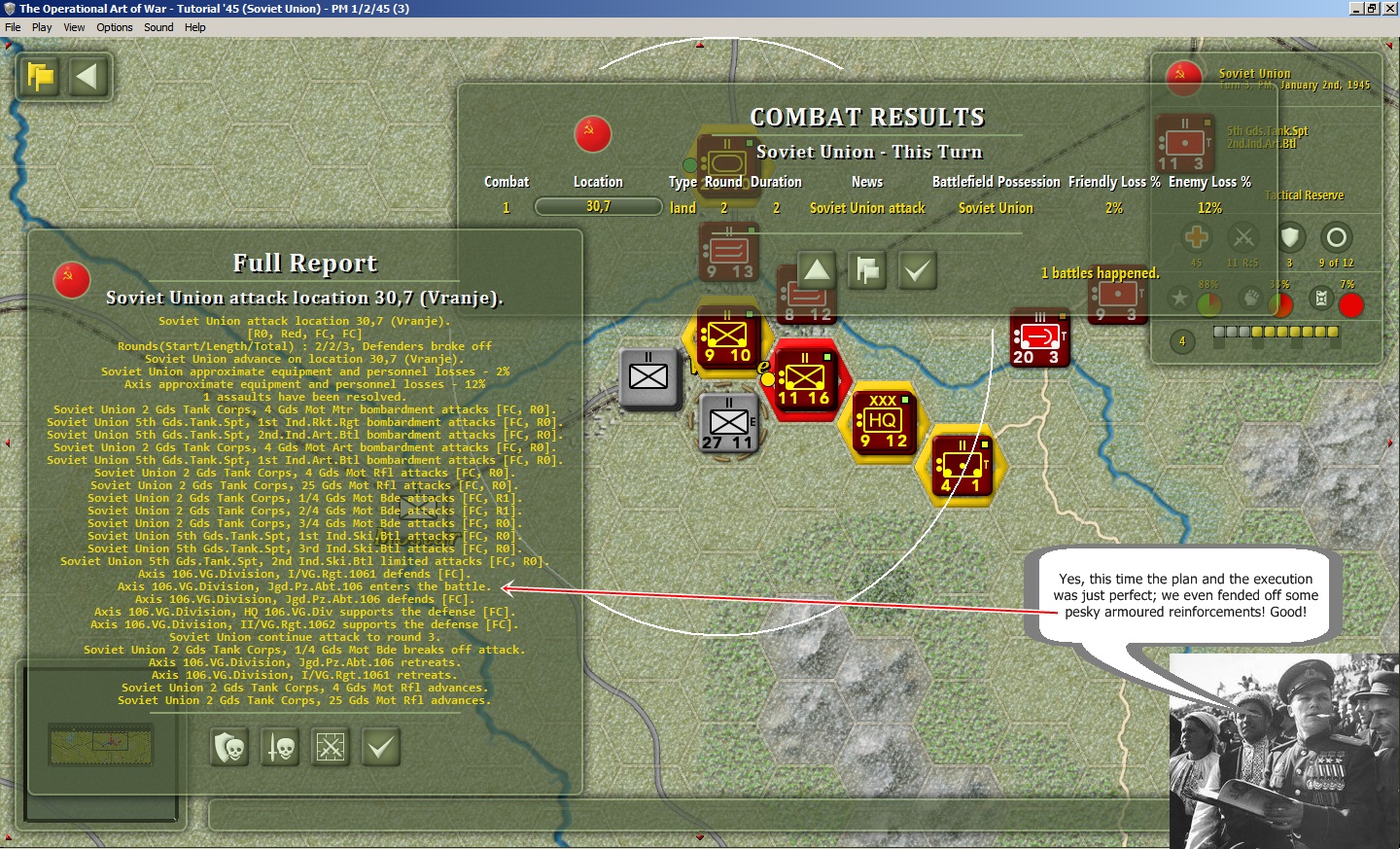
Task: Open the Play menu
Action: click(x=42, y=27)
